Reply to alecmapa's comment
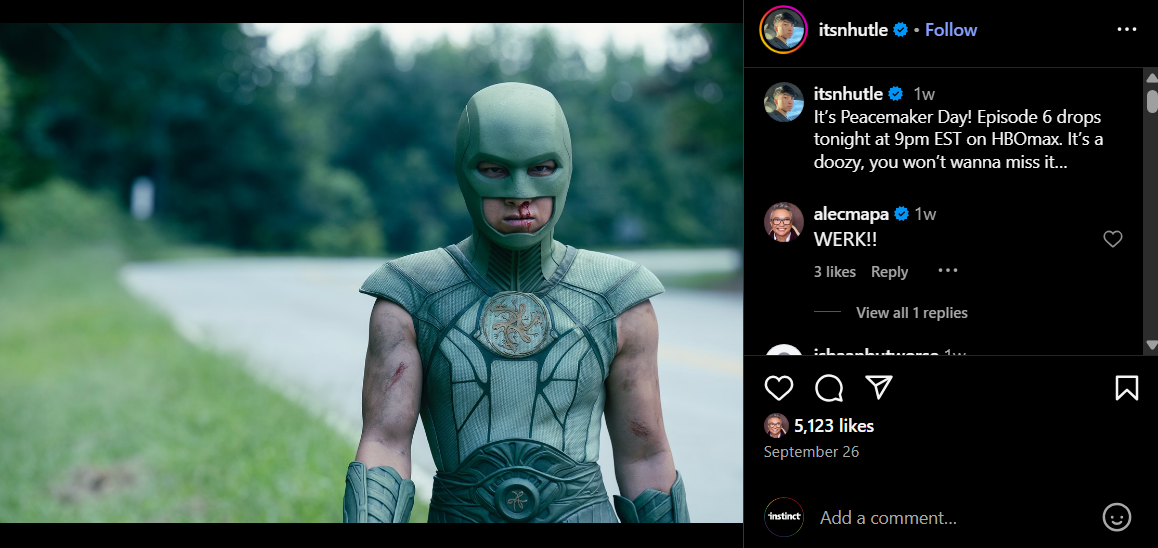This screenshot has height=548, width=1158. 889,272
